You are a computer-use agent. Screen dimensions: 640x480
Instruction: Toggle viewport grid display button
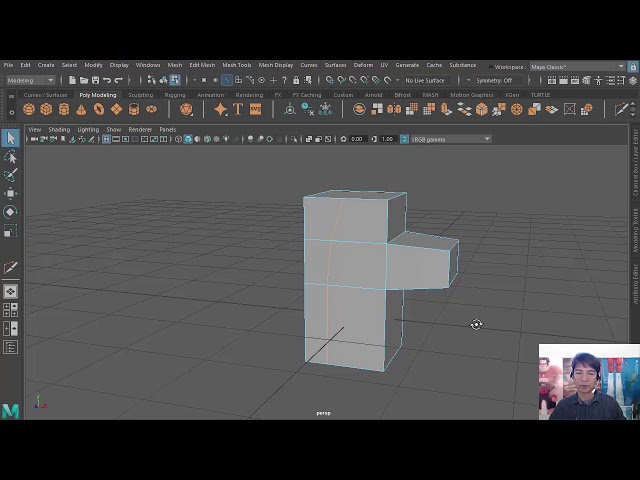click(x=107, y=139)
